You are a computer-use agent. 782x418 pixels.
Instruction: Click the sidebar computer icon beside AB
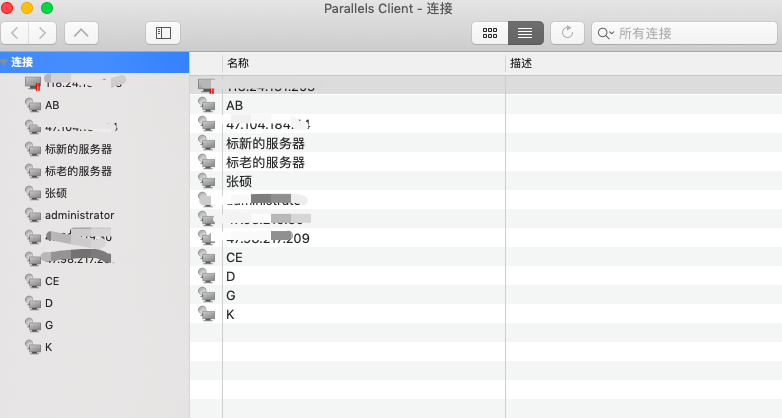pyautogui.click(x=33, y=105)
